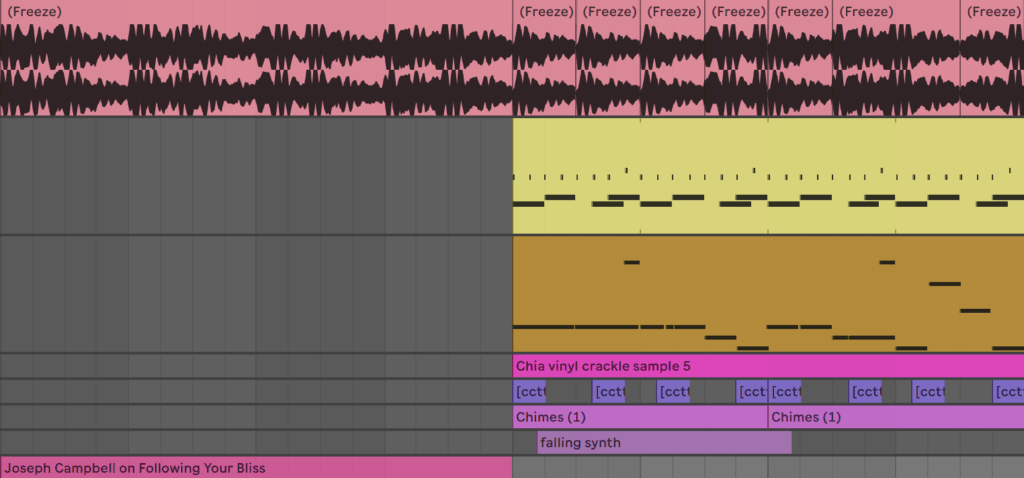This screenshot has width=1024, height=478.
Task: Select the brown MIDI clip
Action: pos(768,294)
